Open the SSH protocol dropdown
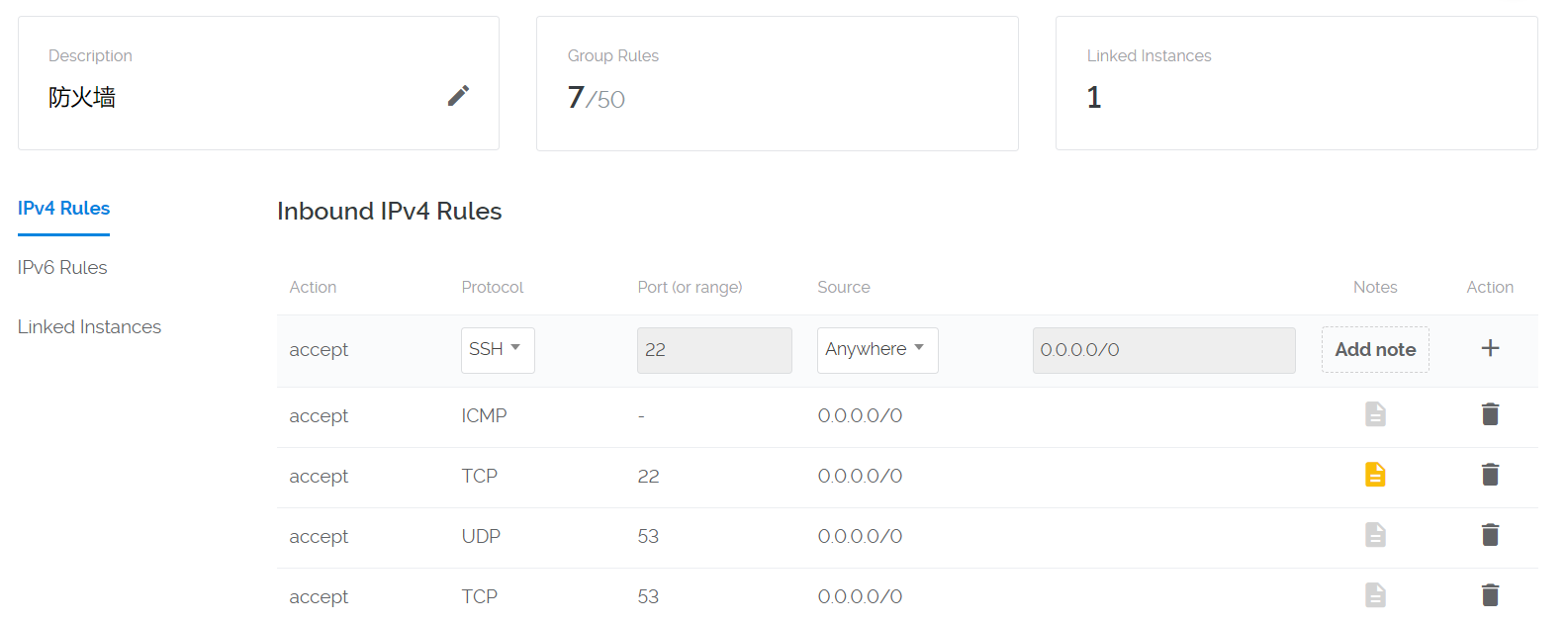Image resolution: width=1568 pixels, height=624 pixels. tap(498, 350)
